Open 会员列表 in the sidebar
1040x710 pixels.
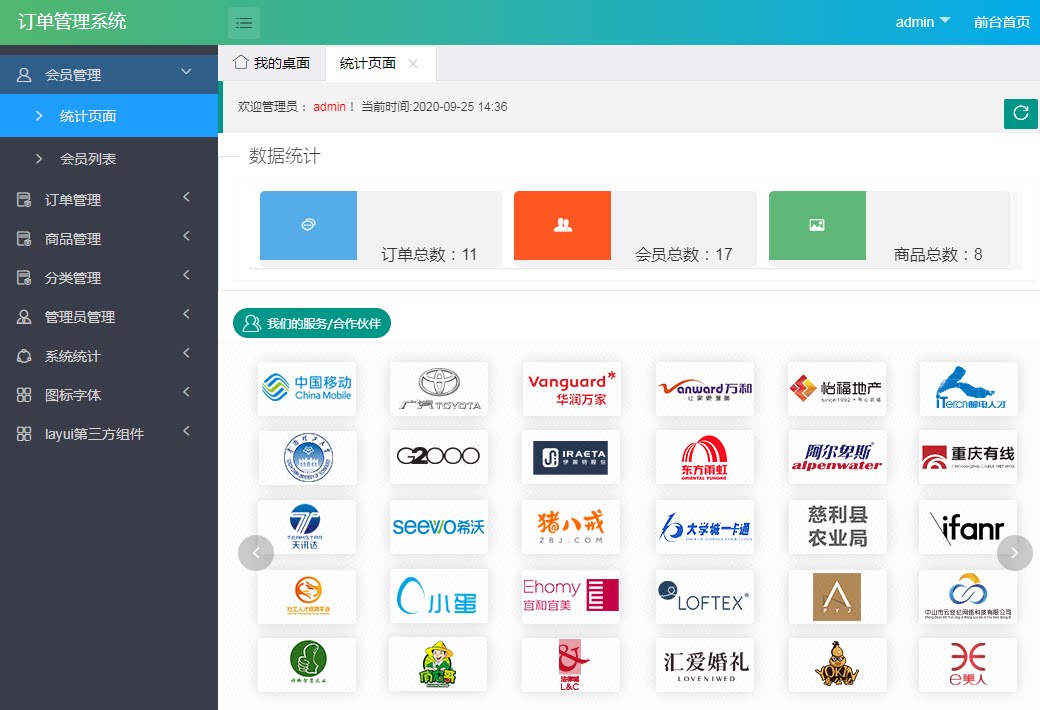pos(109,159)
